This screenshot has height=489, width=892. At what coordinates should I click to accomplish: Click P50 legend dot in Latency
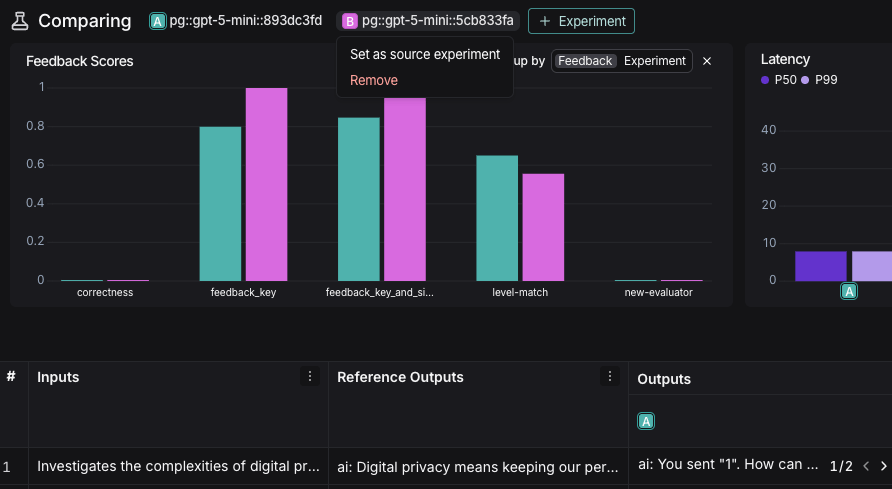tap(765, 80)
